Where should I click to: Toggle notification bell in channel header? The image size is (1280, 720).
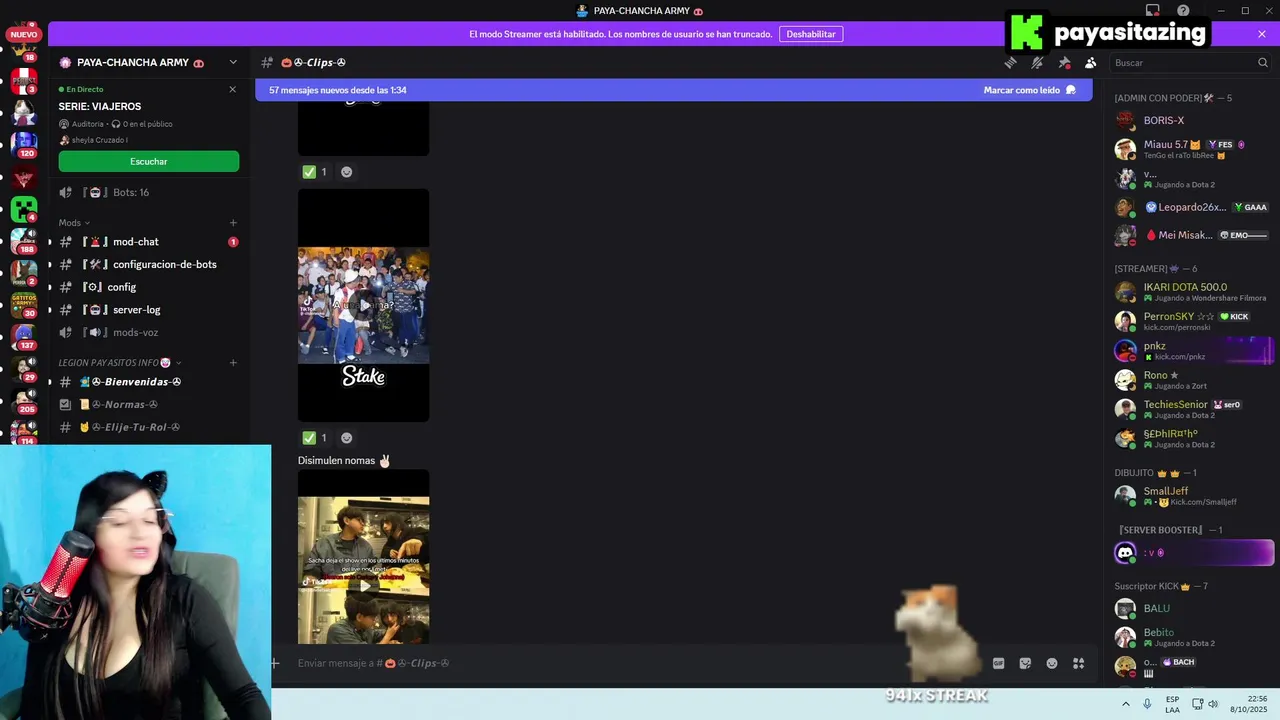[x=1037, y=62]
